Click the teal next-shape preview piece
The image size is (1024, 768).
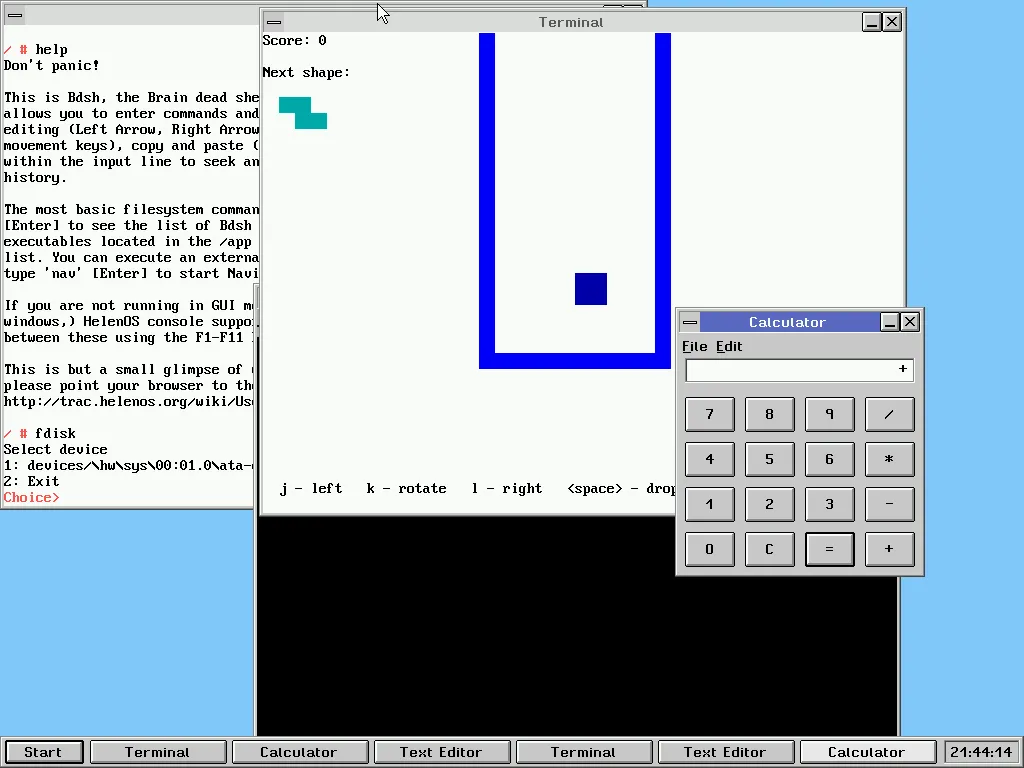tap(303, 113)
